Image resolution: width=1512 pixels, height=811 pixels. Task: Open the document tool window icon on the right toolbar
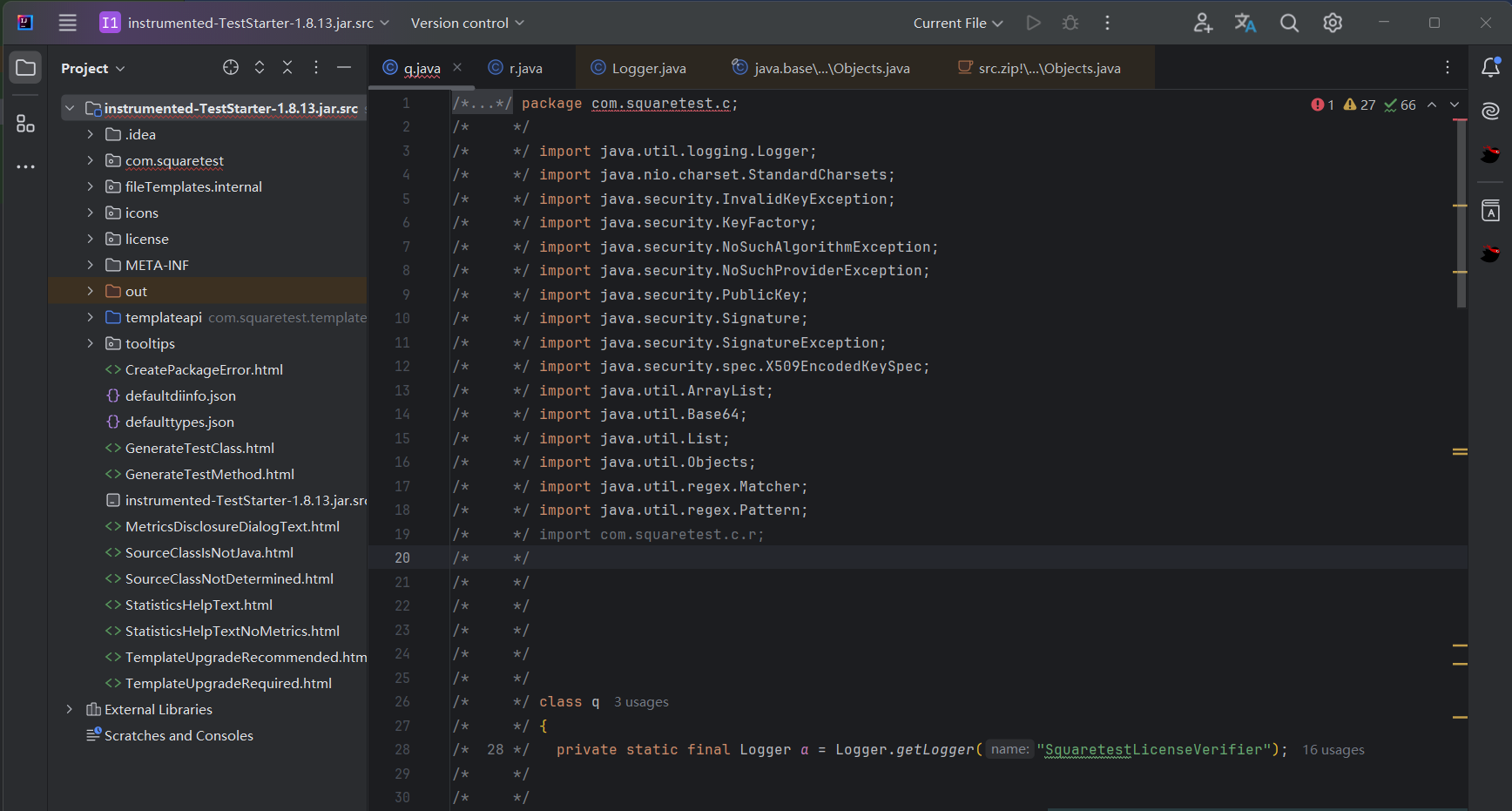(x=1491, y=210)
